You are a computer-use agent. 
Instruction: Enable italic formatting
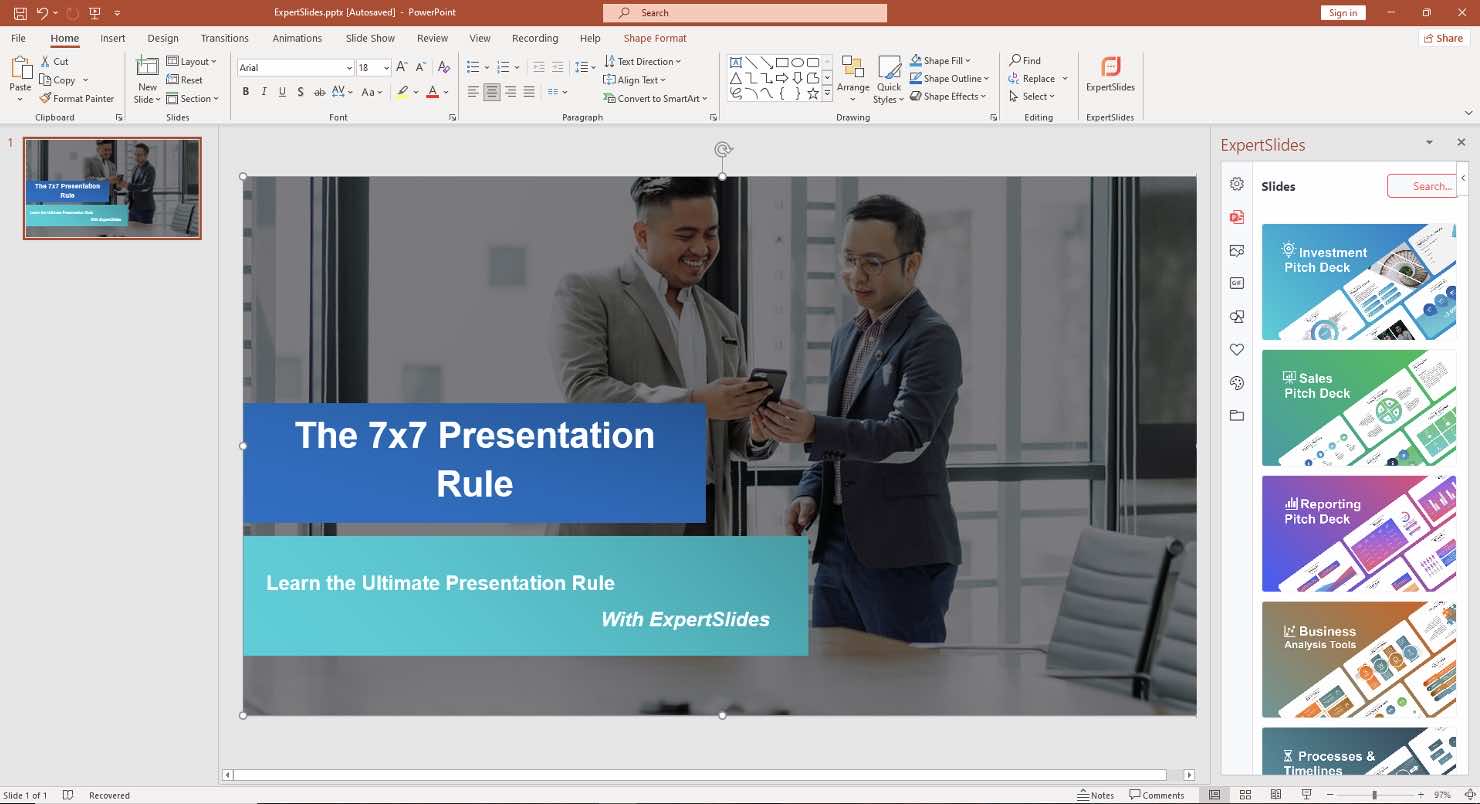pyautogui.click(x=263, y=91)
